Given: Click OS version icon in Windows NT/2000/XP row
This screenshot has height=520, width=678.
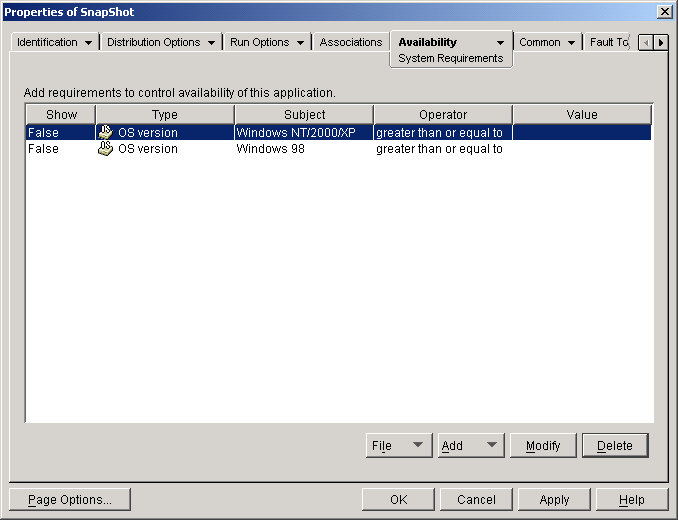Looking at the screenshot, I should (105, 132).
